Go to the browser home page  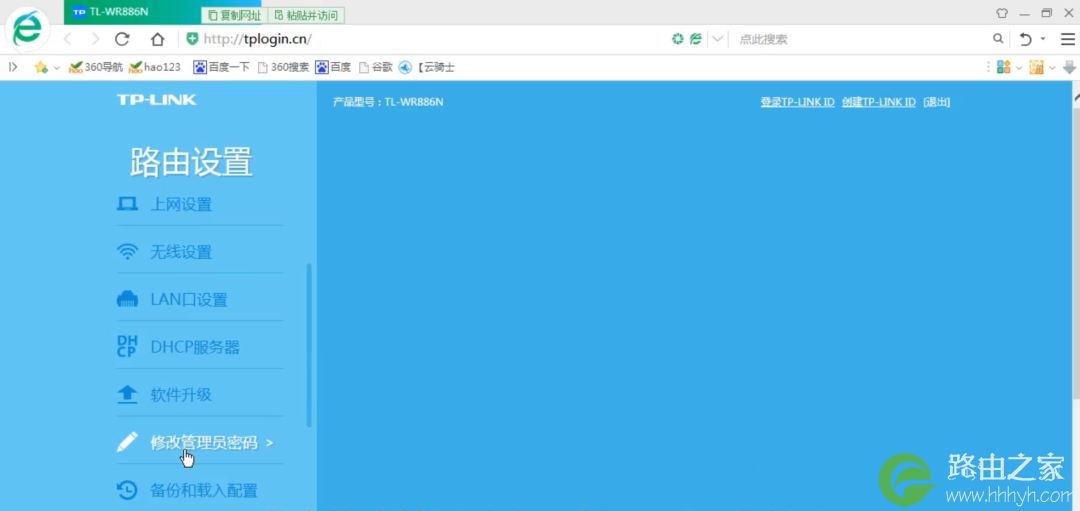click(x=158, y=39)
